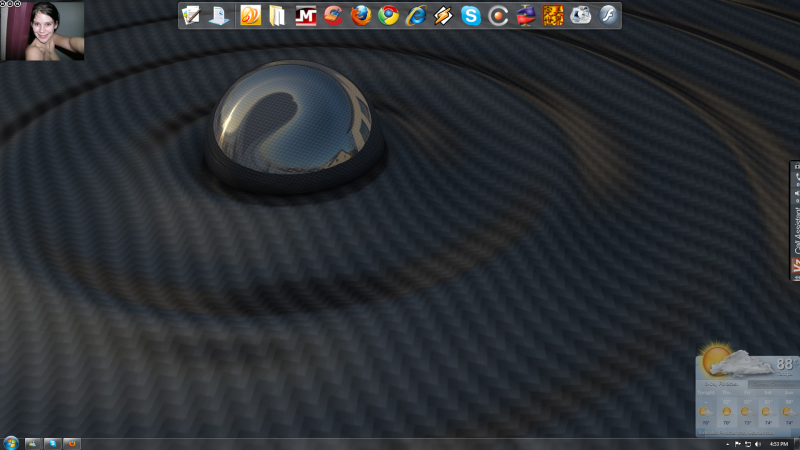Open Action Center flag in tray
This screenshot has width=800, height=450.
click(x=737, y=443)
